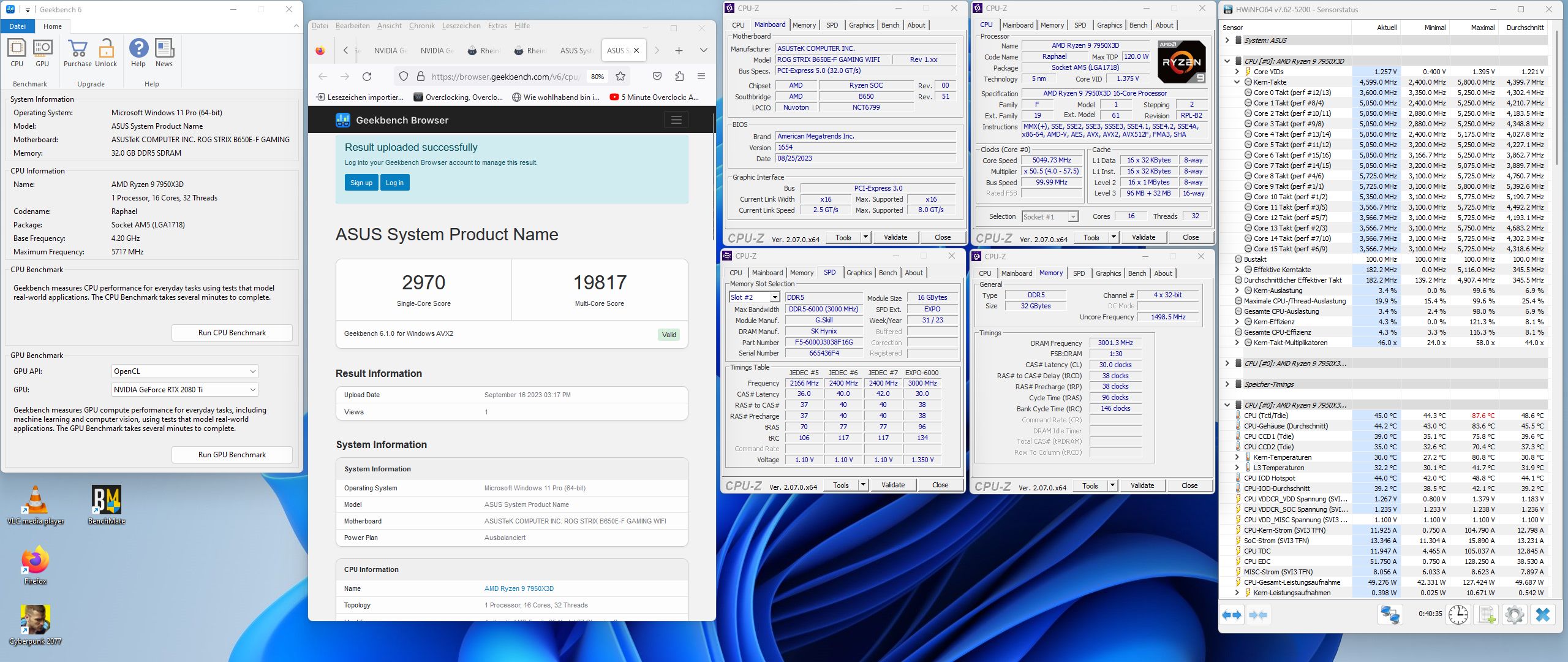1568x662 pixels.
Task: Close the active ASUS Firefox tab
Action: [636, 50]
